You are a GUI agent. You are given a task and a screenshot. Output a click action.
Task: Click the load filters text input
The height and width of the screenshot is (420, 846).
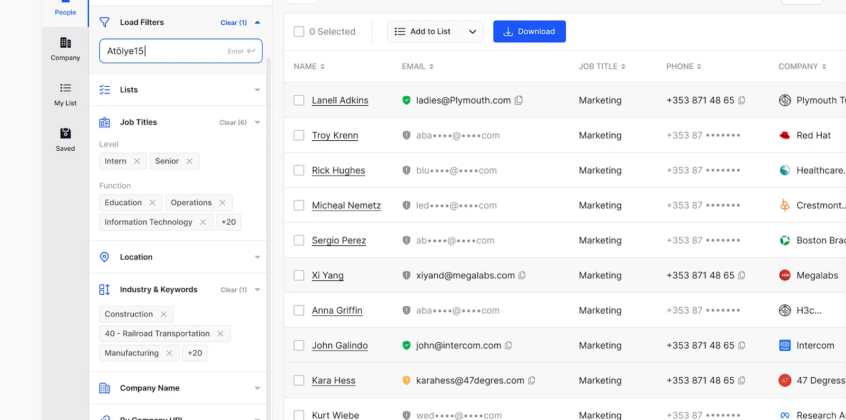165,51
